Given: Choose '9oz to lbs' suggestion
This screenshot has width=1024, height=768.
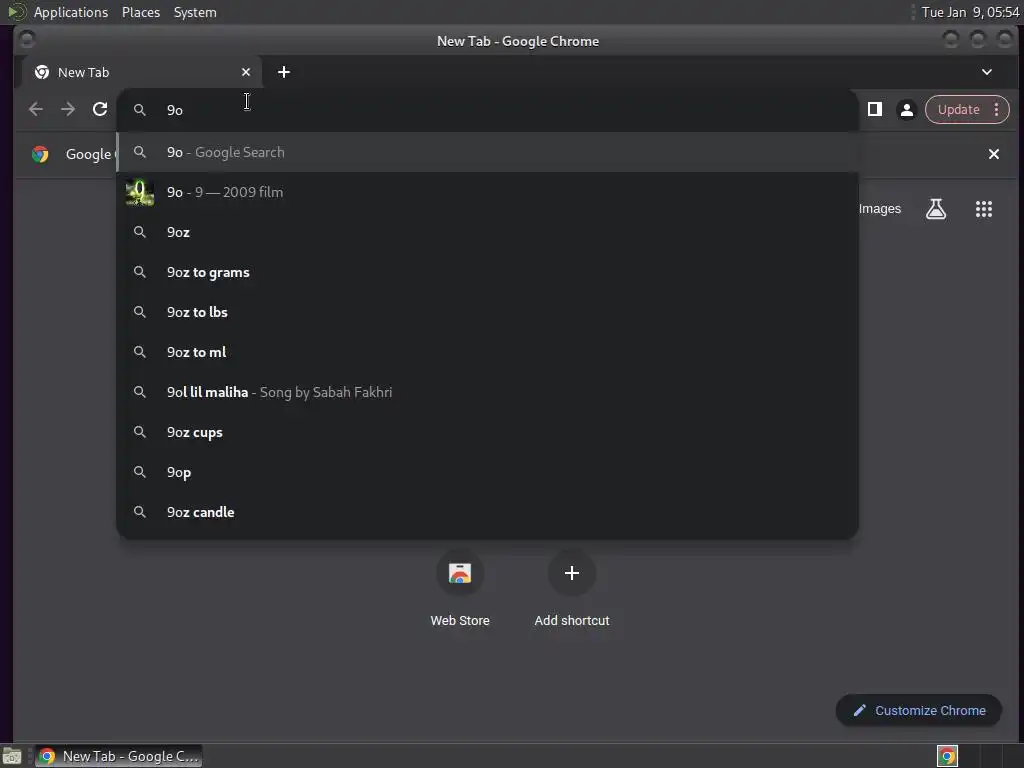Looking at the screenshot, I should tap(487, 312).
